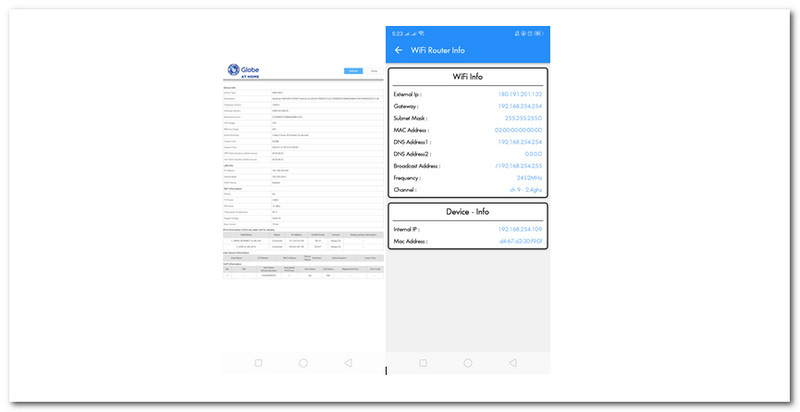Tap the right phone's square recents button
Viewport: 800px width, 412px height.
point(423,363)
